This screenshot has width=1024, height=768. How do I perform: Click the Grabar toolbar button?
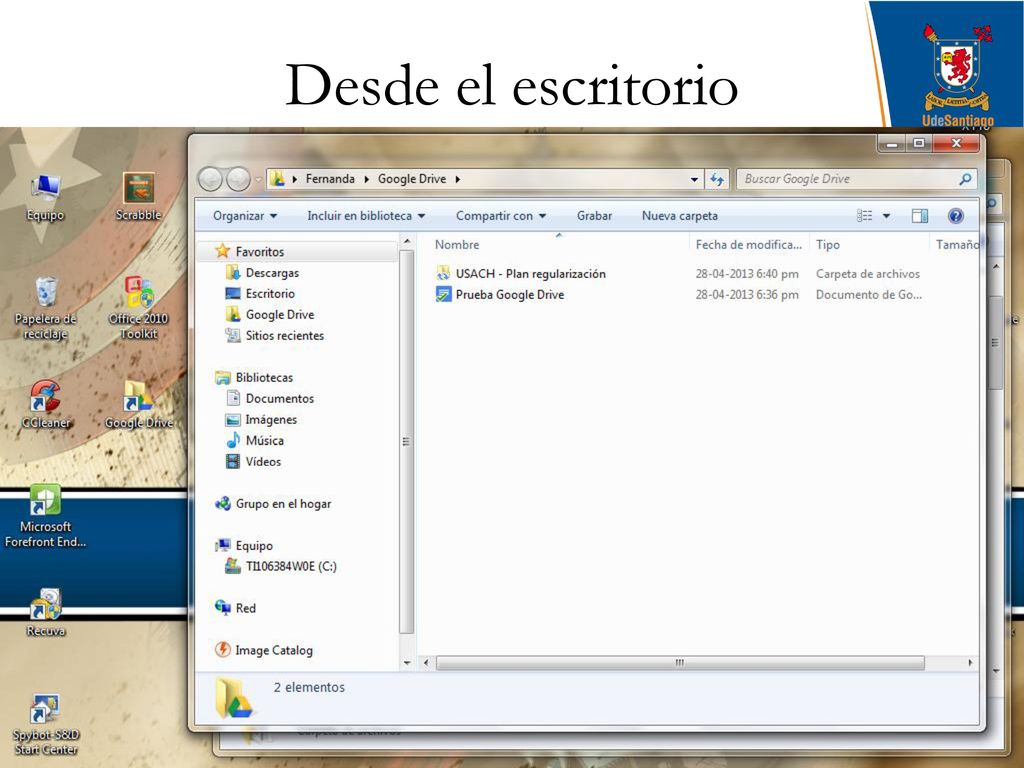point(594,216)
